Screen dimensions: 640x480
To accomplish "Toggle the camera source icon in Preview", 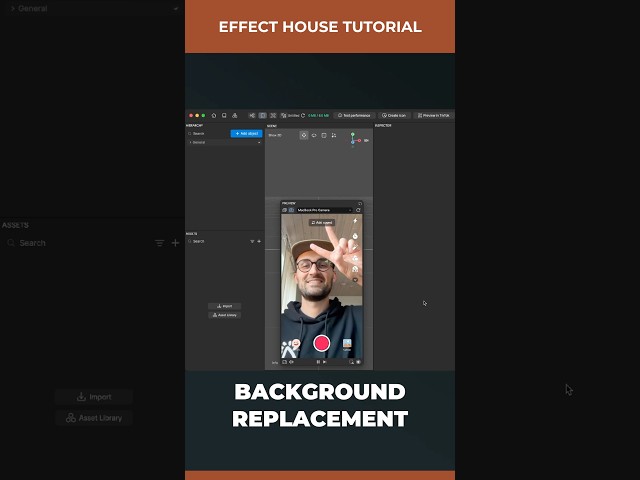I will pyautogui.click(x=291, y=210).
